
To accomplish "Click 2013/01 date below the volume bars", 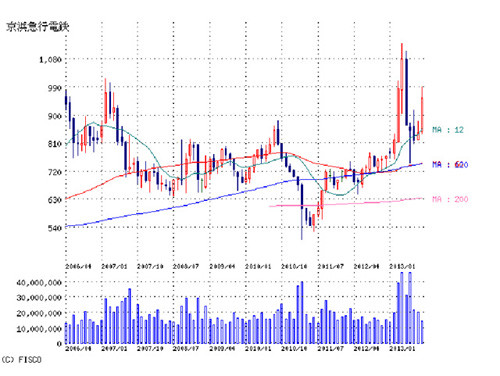I will click(402, 348).
